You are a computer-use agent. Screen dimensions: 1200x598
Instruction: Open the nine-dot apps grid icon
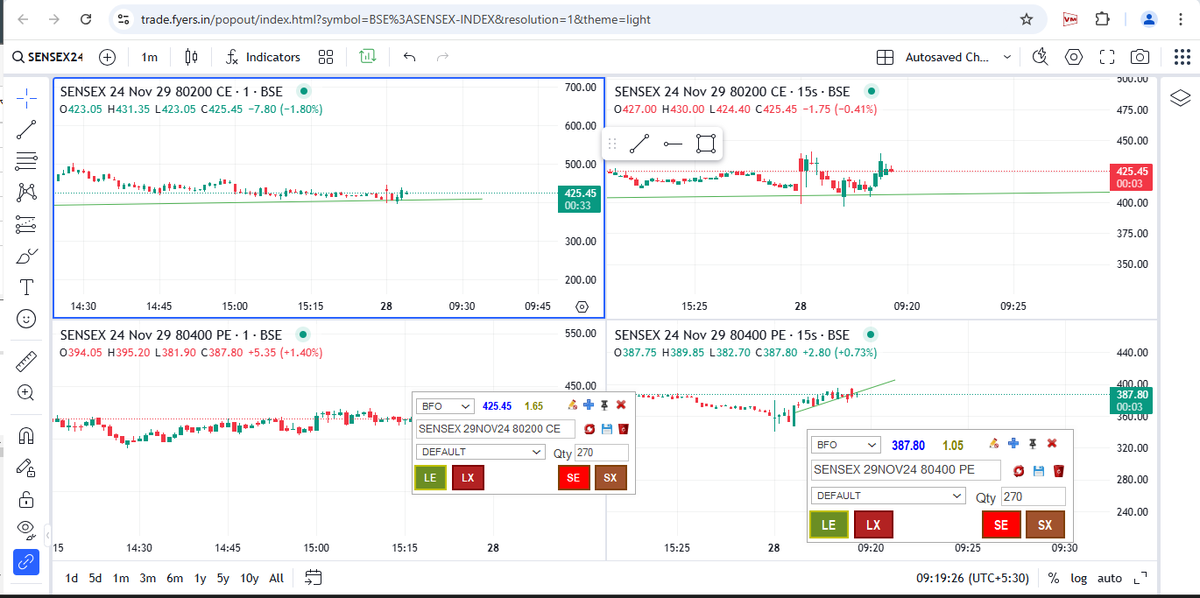pyautogui.click(x=1180, y=57)
